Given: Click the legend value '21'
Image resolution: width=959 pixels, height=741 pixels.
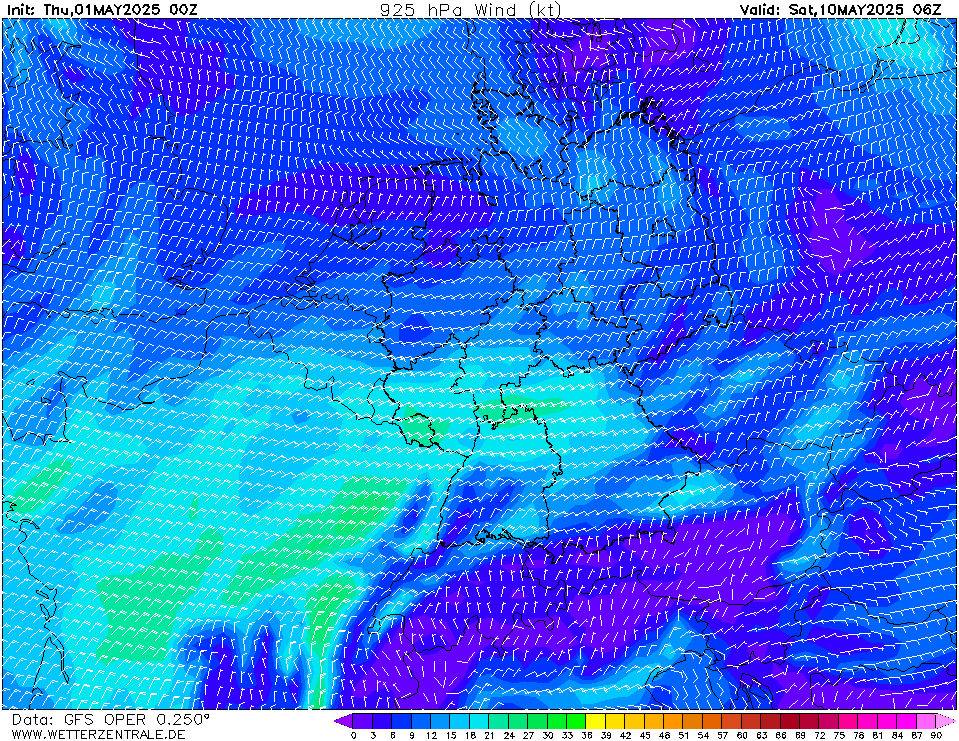Looking at the screenshot, I should 489,735.
